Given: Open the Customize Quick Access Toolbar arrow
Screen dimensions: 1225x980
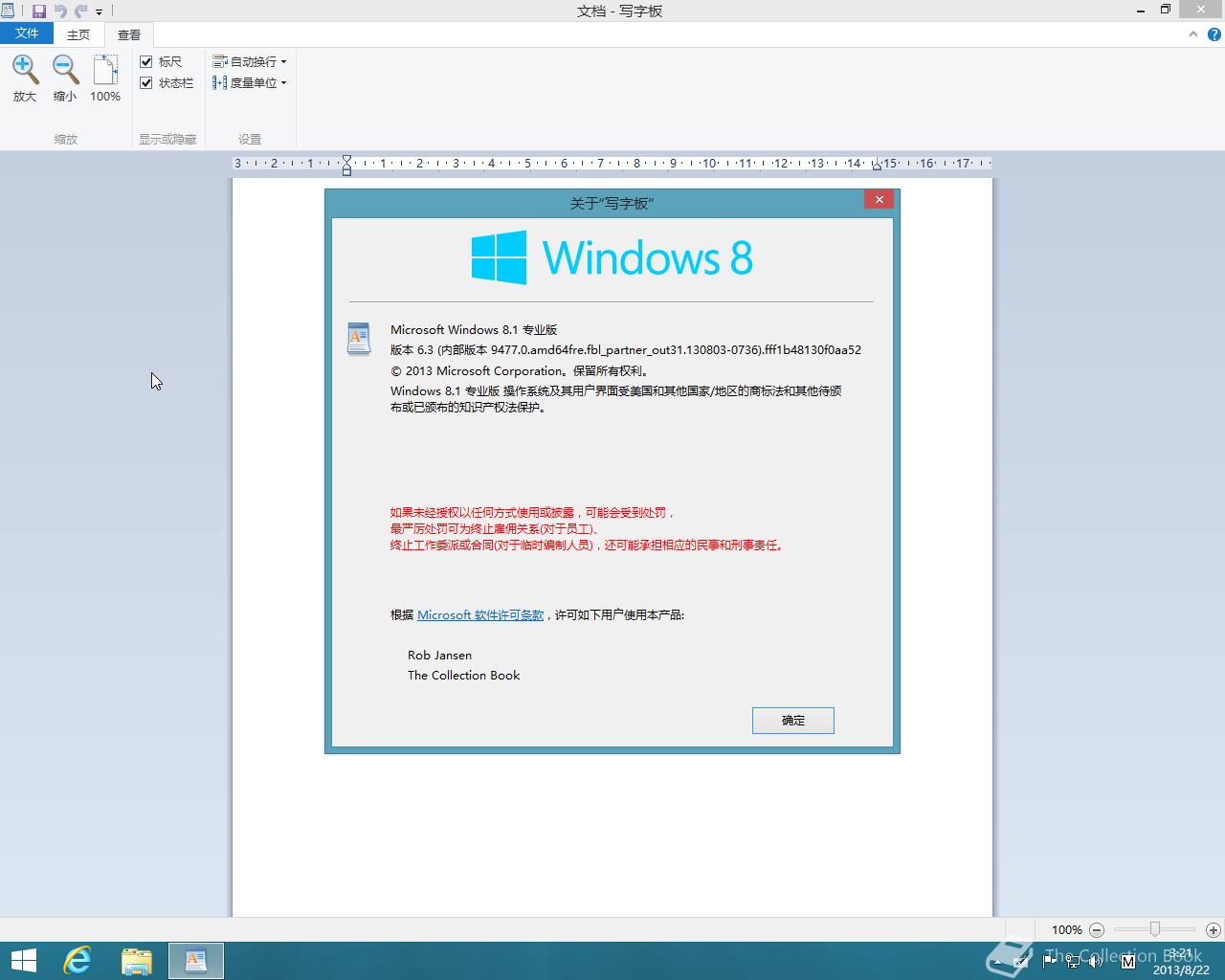Looking at the screenshot, I should (x=99, y=12).
